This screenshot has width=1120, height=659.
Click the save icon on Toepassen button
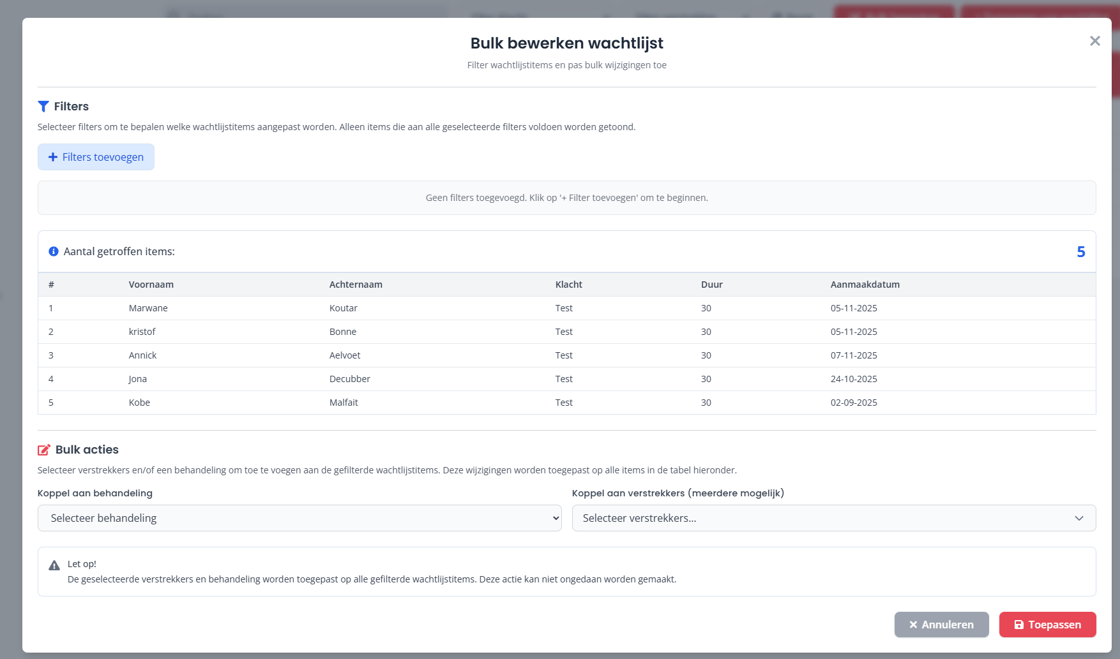[1019, 625]
